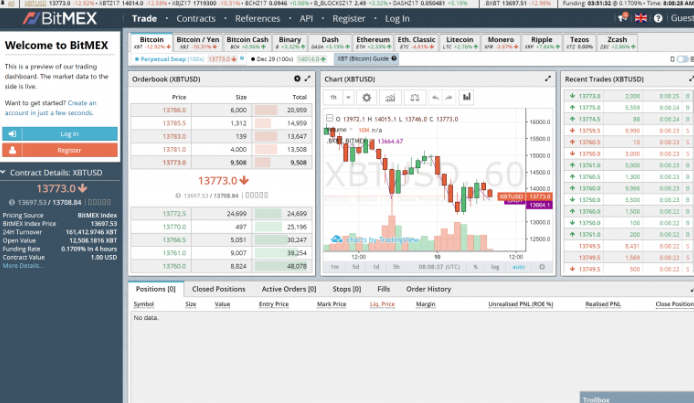694x403 pixels.
Task: Open the 1h interval dropdown arrow
Action: tap(348, 97)
